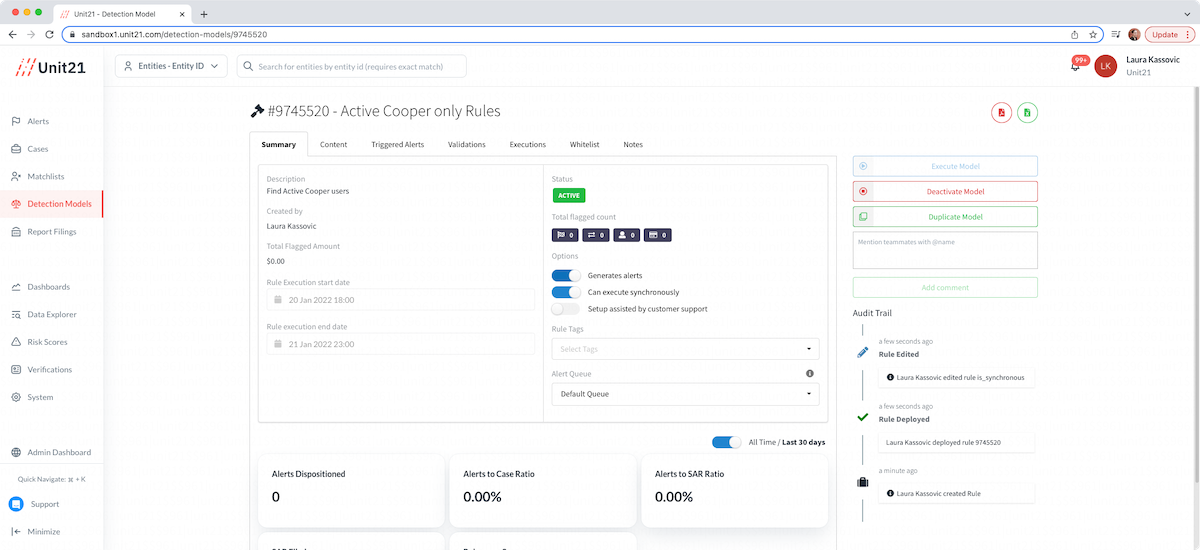1200x550 pixels.
Task: Toggle Can execute synchronously switch
Action: pyautogui.click(x=566, y=292)
